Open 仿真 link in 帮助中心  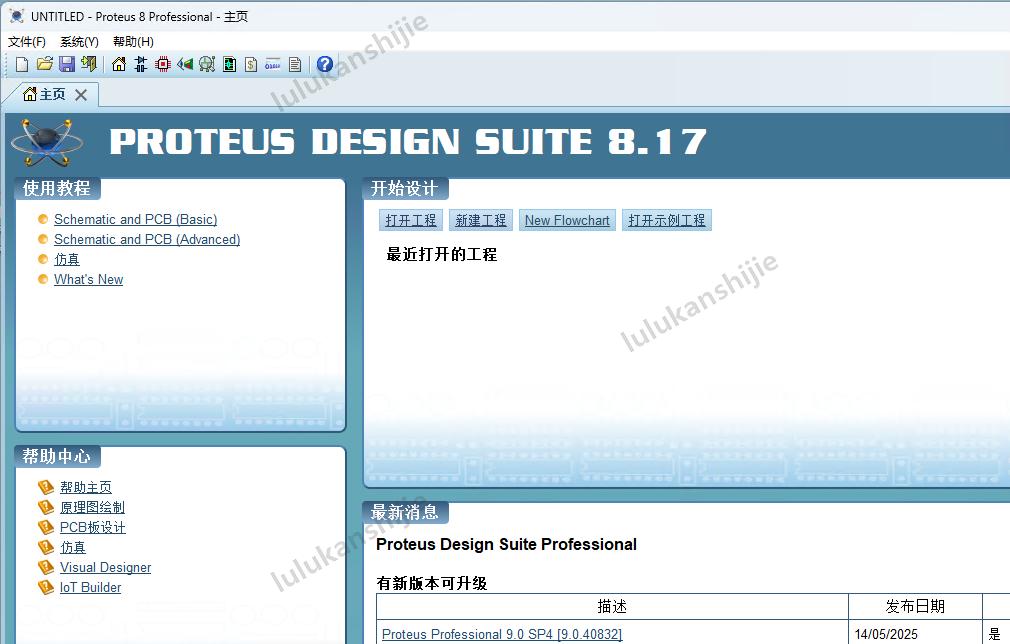tap(73, 547)
